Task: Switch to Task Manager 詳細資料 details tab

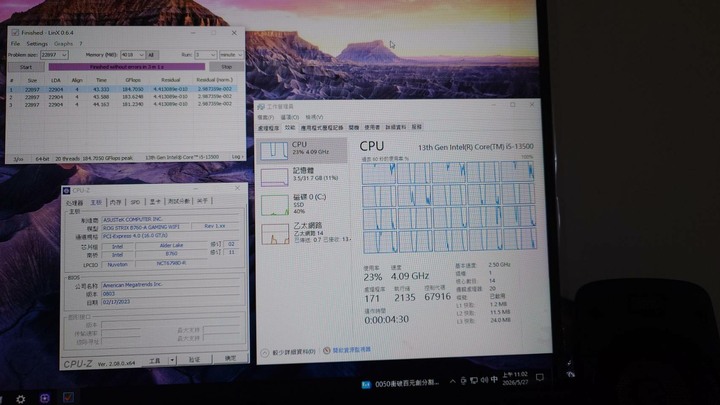Action: pyautogui.click(x=396, y=127)
